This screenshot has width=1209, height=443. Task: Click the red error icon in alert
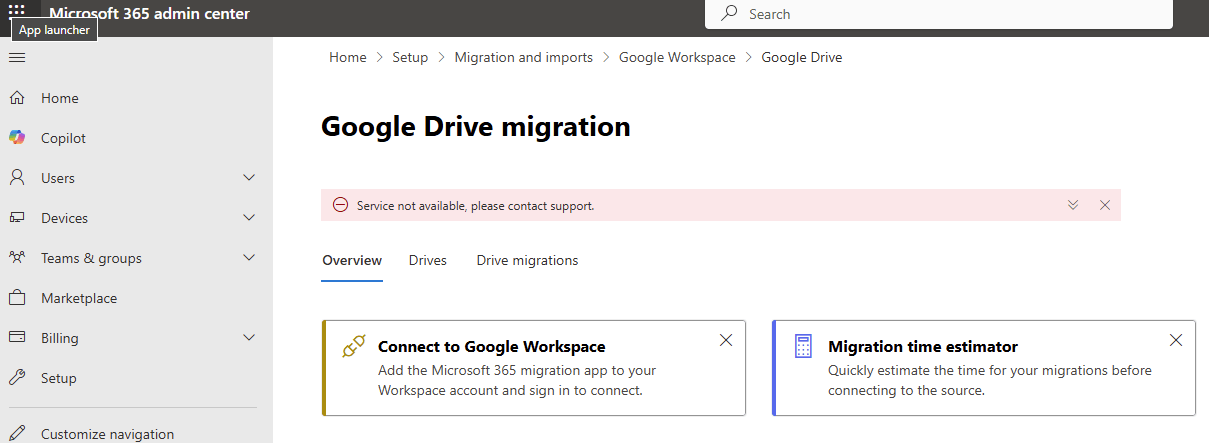(340, 205)
